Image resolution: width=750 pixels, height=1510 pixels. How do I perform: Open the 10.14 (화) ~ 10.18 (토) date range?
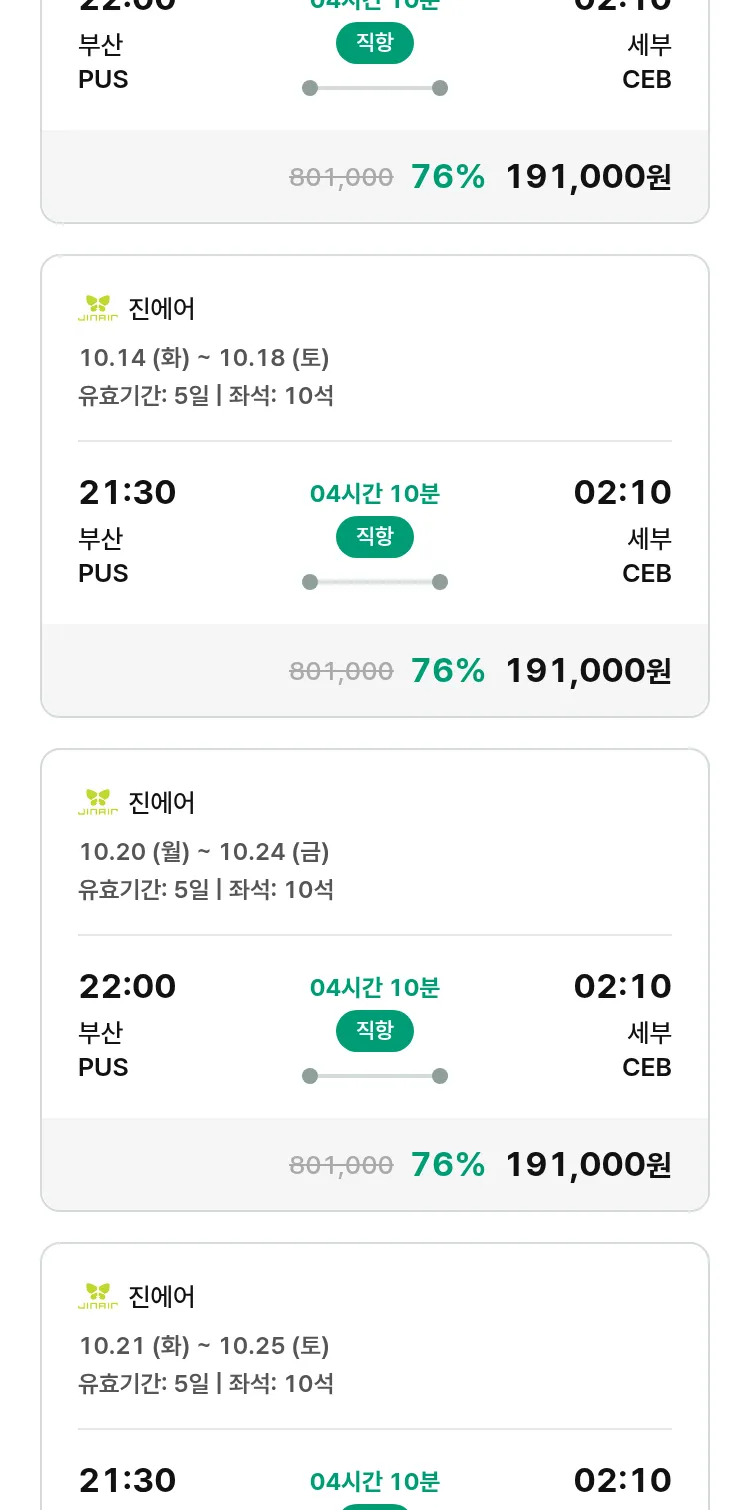[x=204, y=358]
